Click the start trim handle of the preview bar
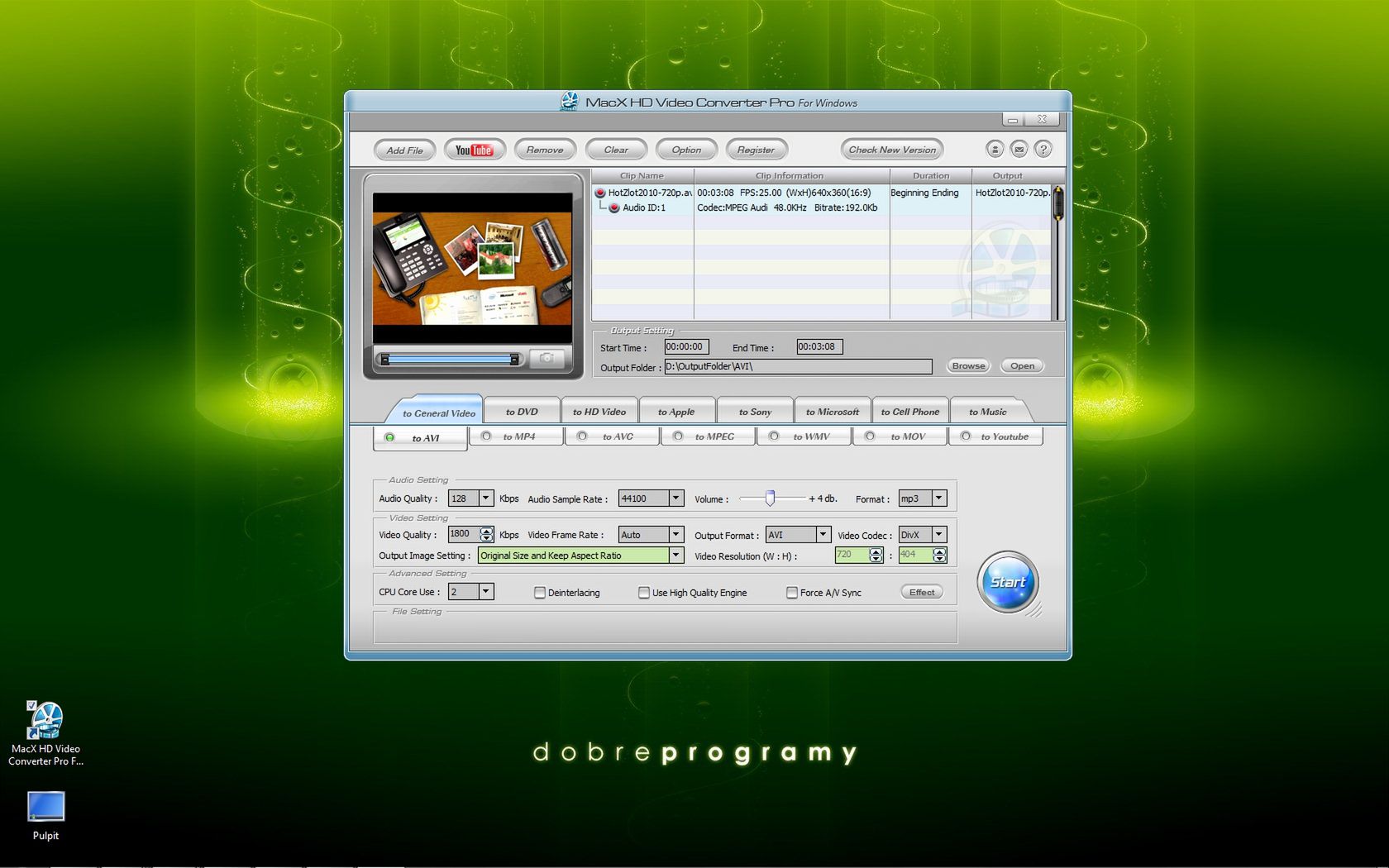Viewport: 1389px width, 868px height. [384, 359]
